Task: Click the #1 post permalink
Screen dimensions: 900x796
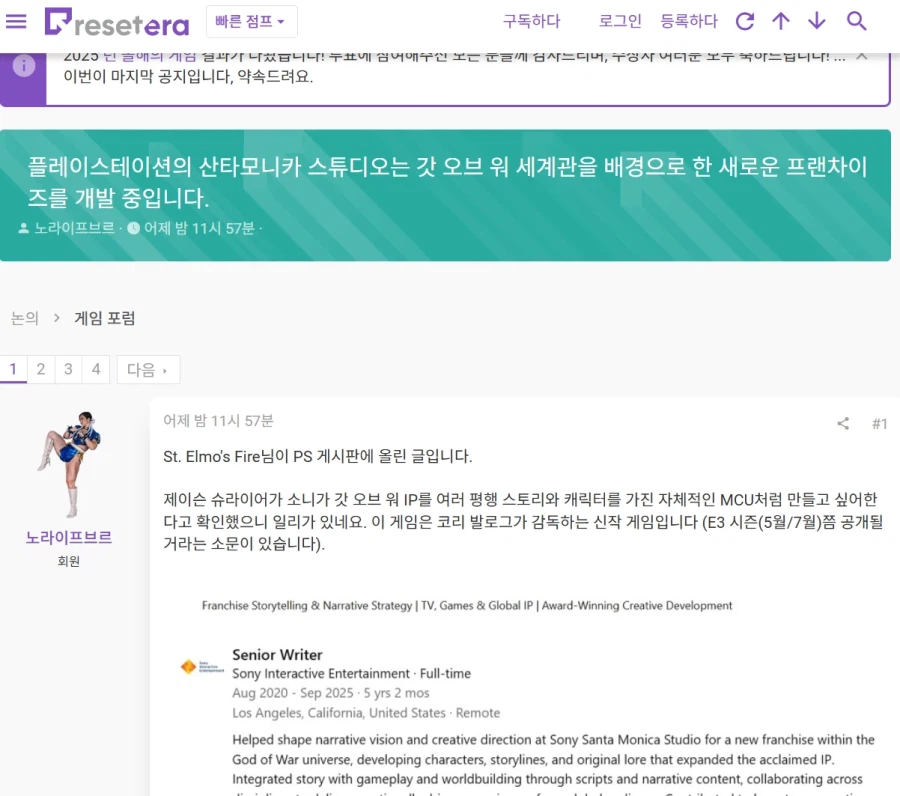Action: click(x=880, y=423)
